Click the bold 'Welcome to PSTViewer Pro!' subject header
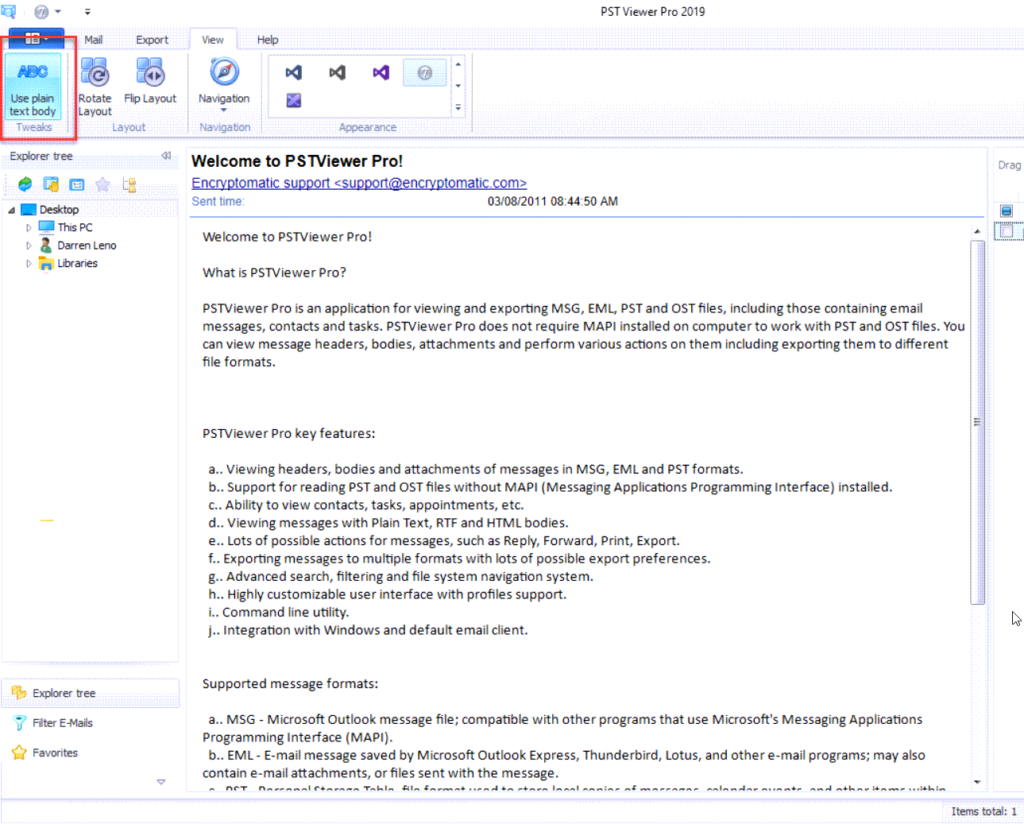The width and height of the screenshot is (1024, 824). pyautogui.click(x=297, y=161)
